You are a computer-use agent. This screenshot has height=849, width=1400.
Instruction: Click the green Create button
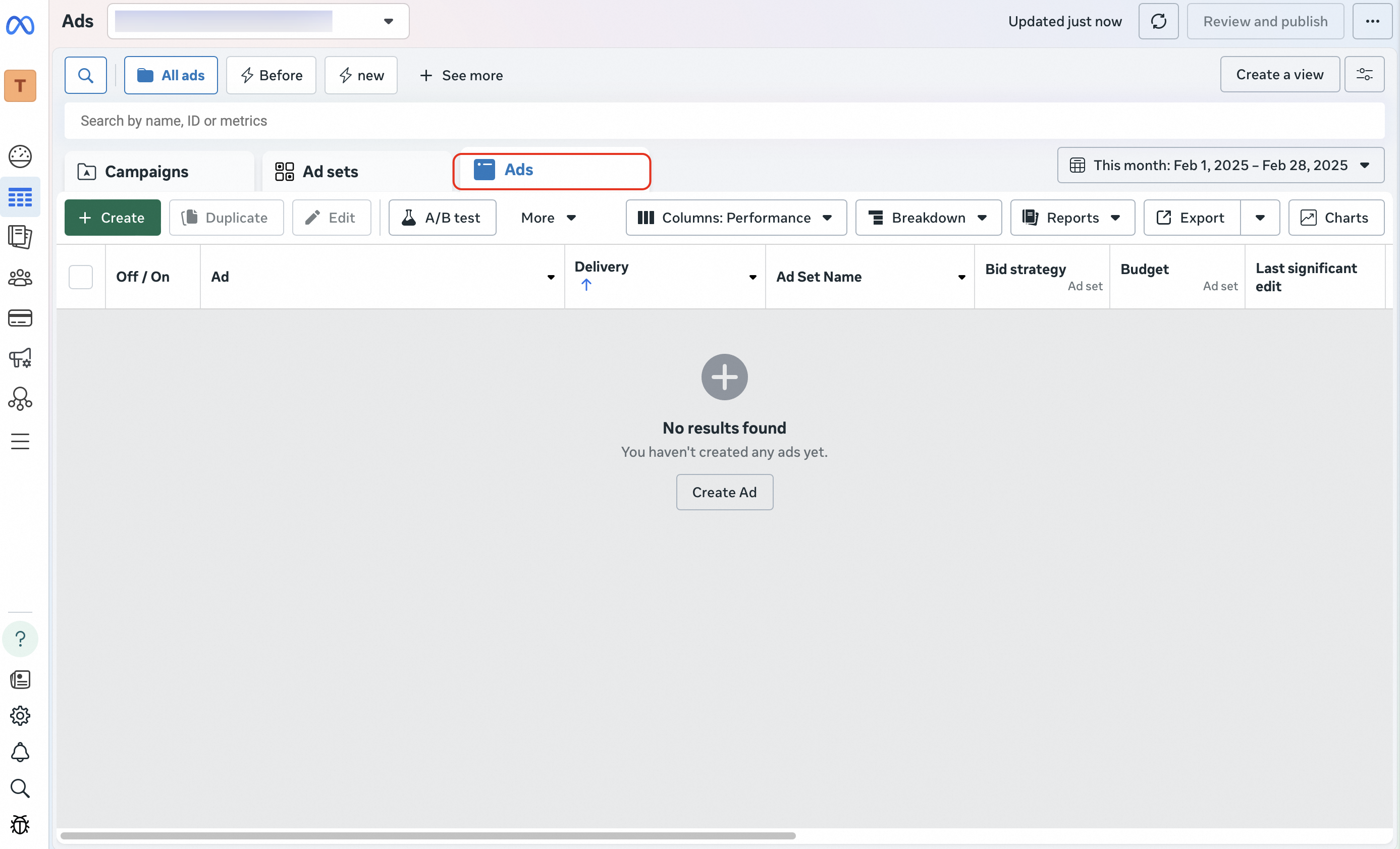113,218
